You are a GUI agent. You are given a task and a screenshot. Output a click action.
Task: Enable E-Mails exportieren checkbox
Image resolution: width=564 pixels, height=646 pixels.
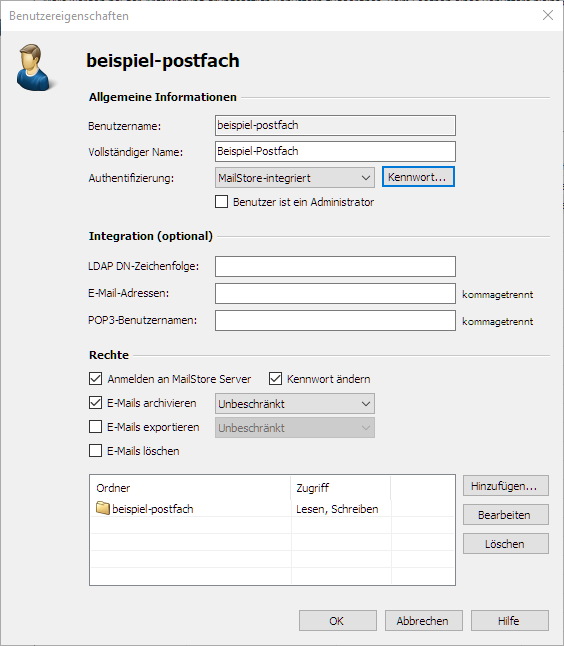[96, 426]
